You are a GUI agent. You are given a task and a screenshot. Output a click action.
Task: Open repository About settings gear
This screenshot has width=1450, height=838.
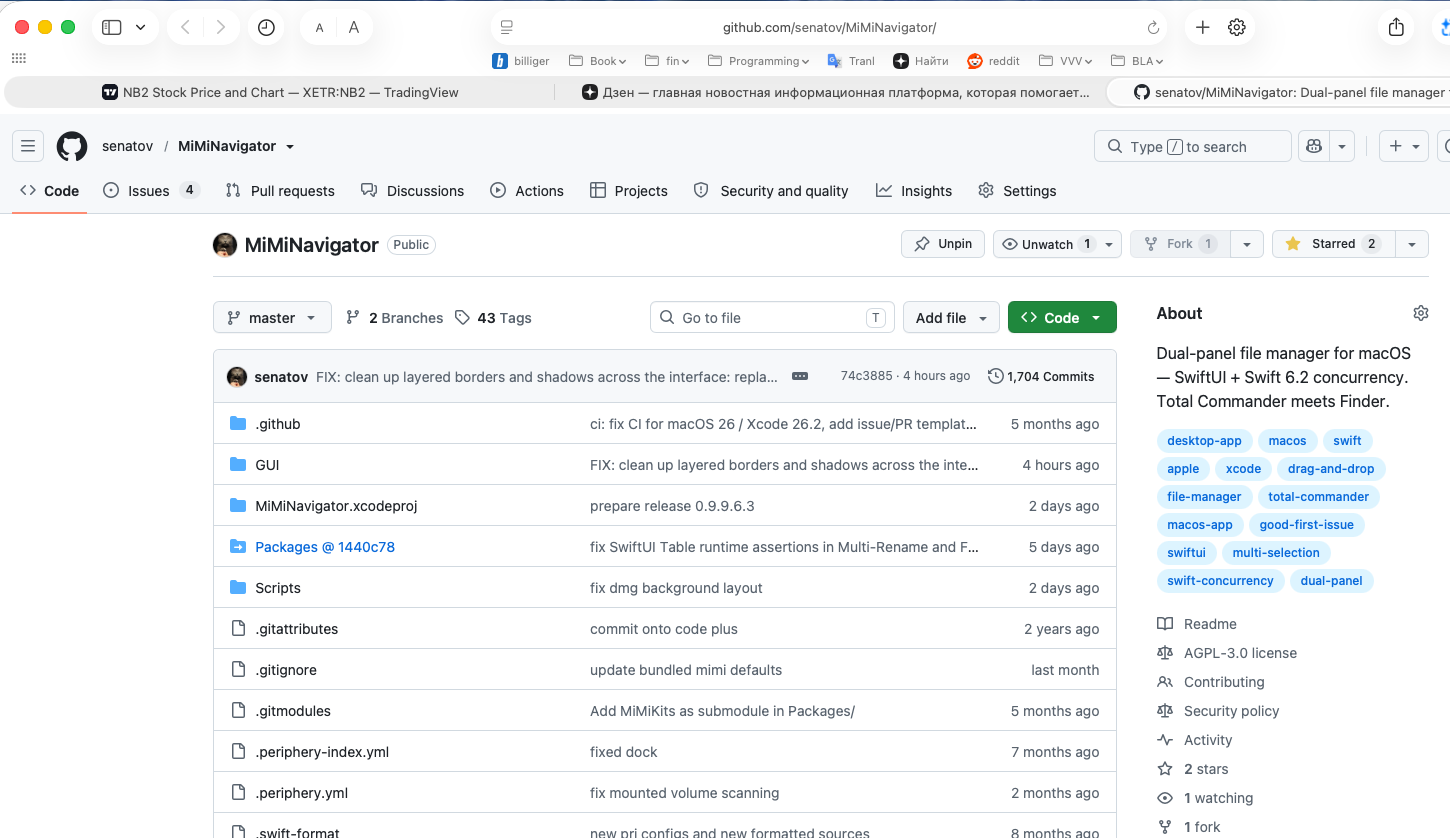click(x=1421, y=313)
